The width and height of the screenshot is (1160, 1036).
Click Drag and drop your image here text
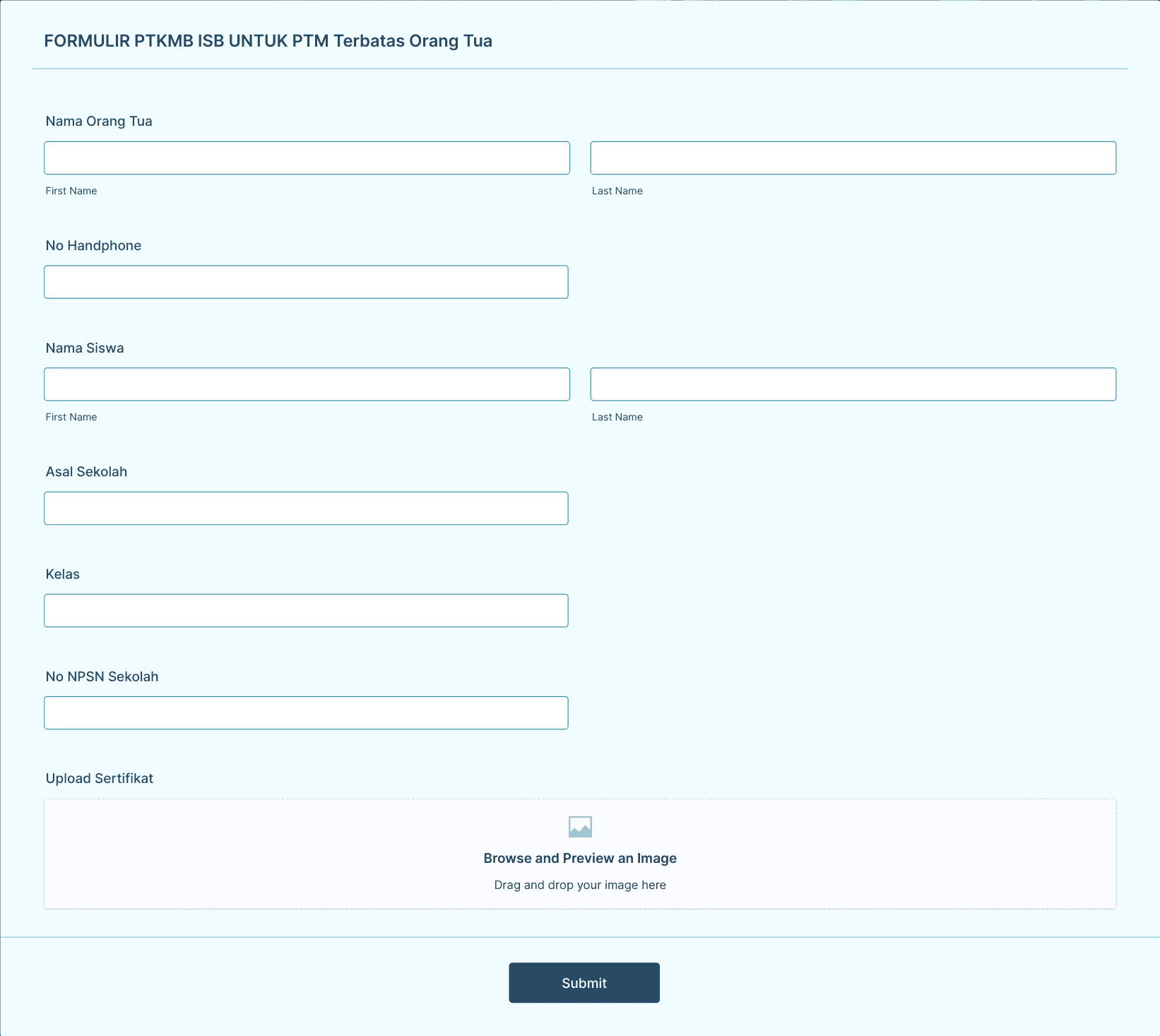pyautogui.click(x=580, y=885)
